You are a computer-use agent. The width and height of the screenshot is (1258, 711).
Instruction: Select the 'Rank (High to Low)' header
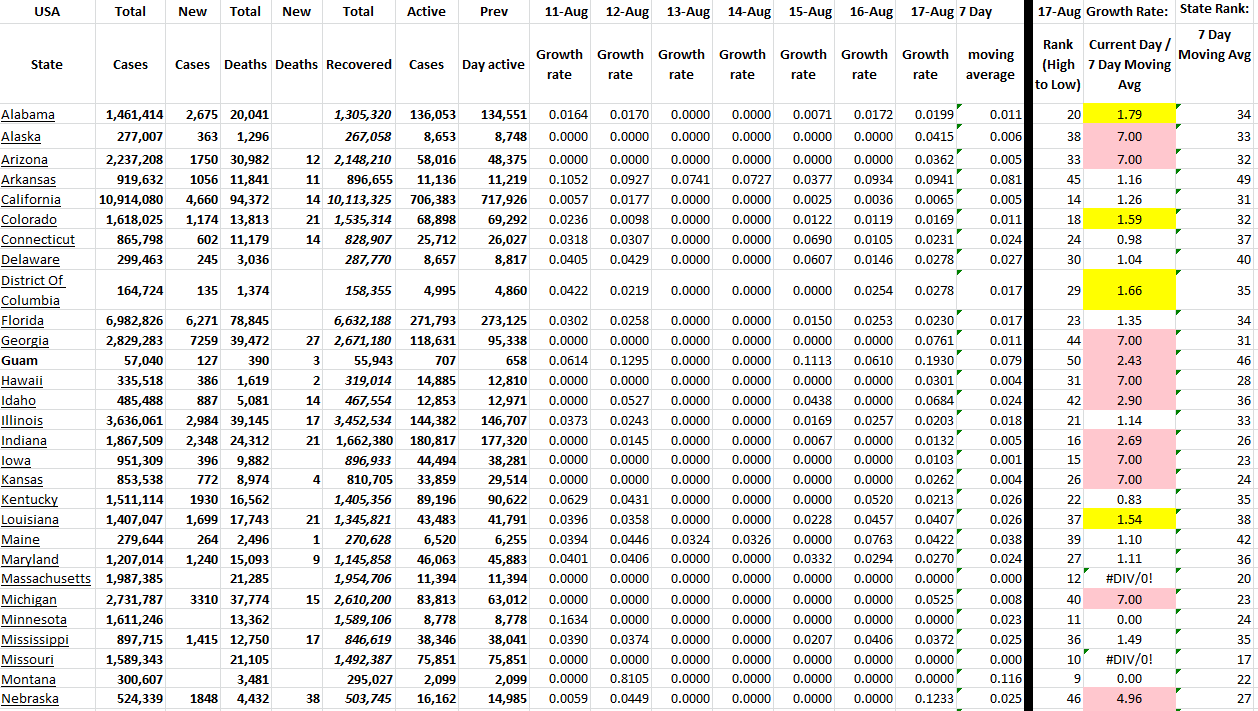tap(1057, 65)
